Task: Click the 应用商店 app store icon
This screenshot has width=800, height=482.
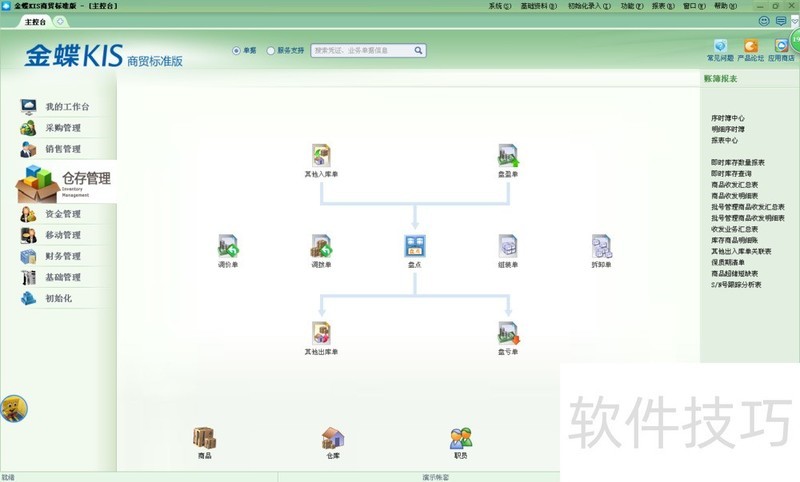Action: tap(781, 46)
